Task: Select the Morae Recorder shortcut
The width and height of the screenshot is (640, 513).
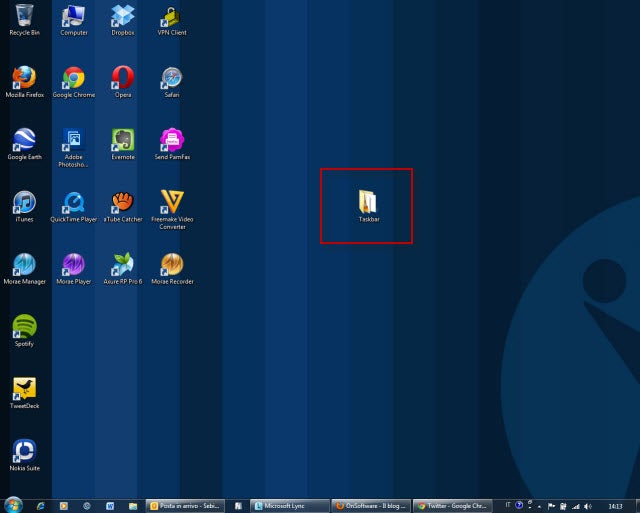Action: 172,269
